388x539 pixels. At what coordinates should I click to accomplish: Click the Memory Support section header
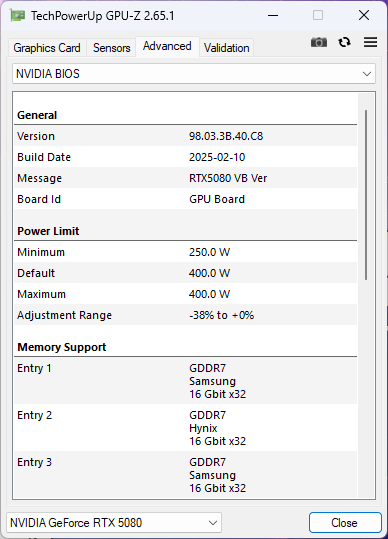[62, 347]
